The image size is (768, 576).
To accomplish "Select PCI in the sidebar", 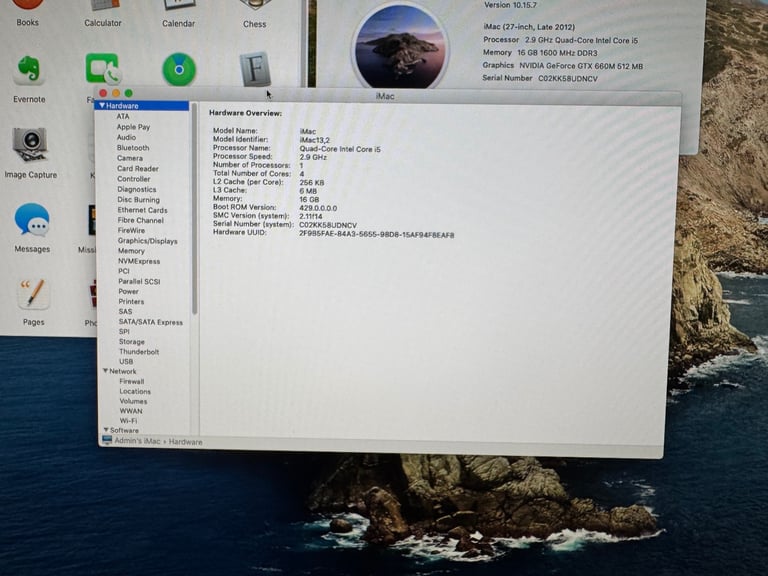I will click(x=123, y=271).
